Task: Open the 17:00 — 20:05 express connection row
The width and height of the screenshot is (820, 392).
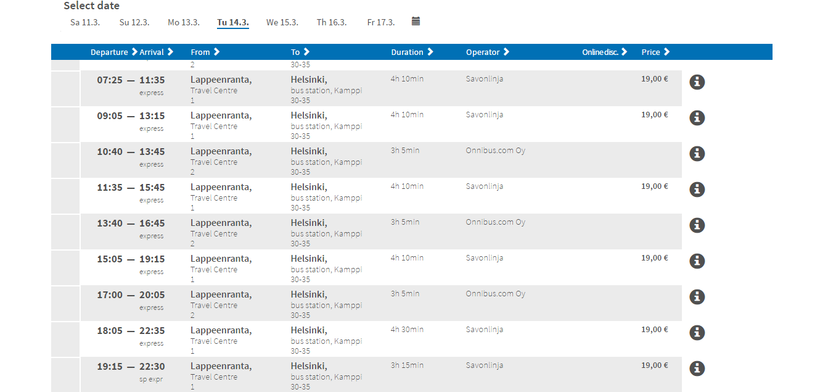Action: click(x=381, y=303)
